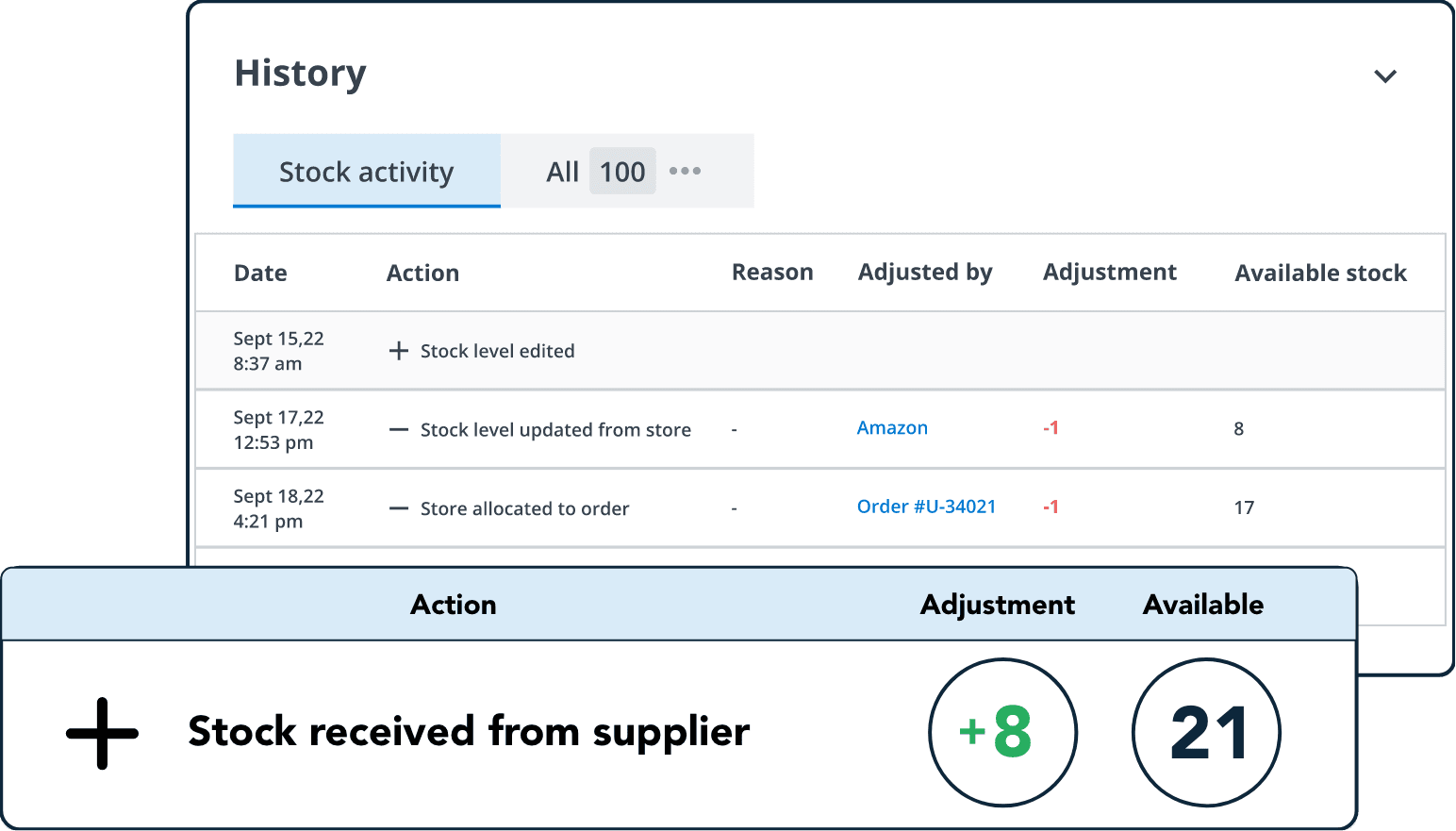Click the -1 adjustment in Amazon row
The width and height of the screenshot is (1456, 831).
pyautogui.click(x=1051, y=428)
